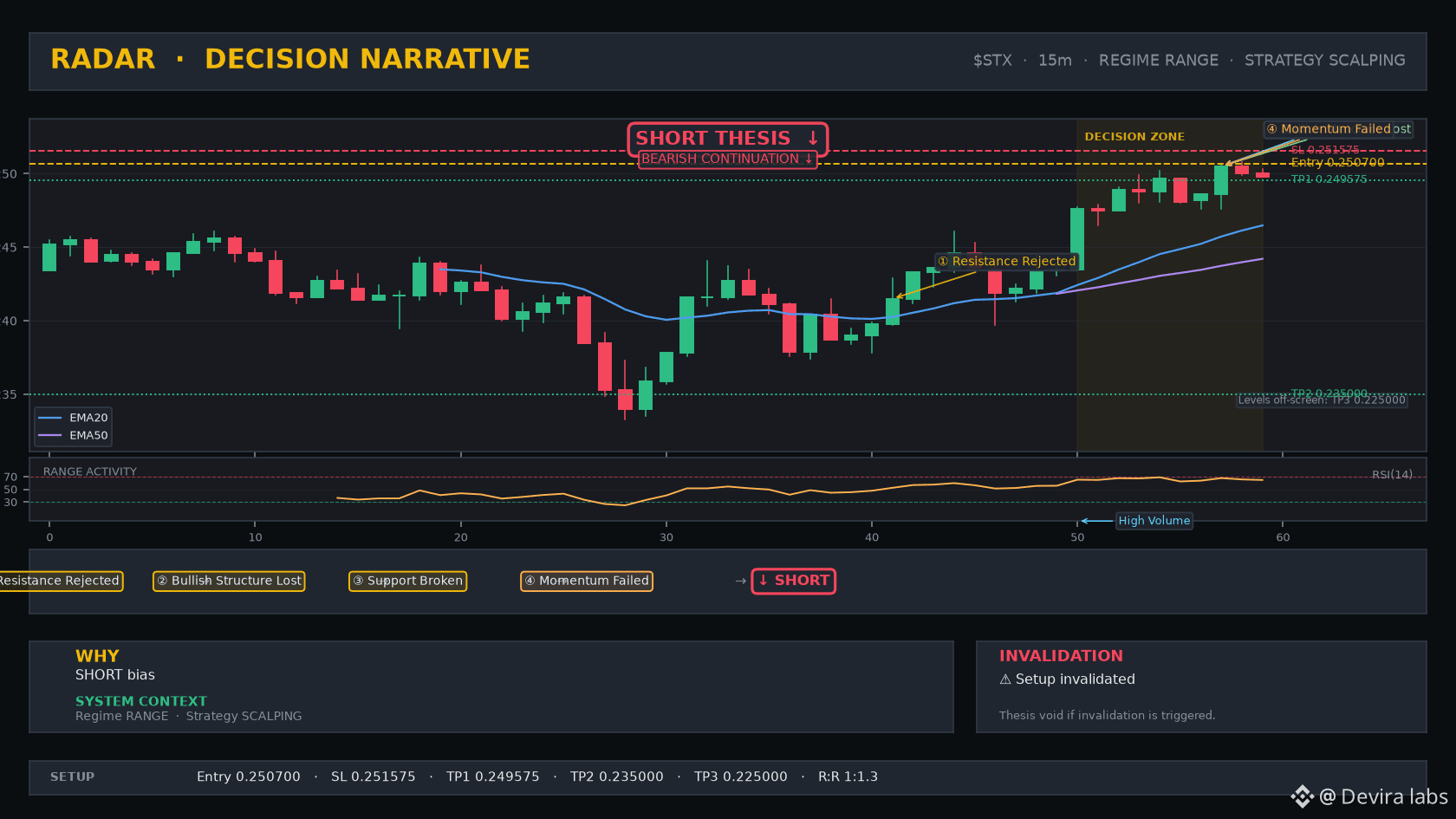Viewport: 1456px width, 819px height.
Task: Click the EMA20 blue legend line
Action: coord(50,418)
